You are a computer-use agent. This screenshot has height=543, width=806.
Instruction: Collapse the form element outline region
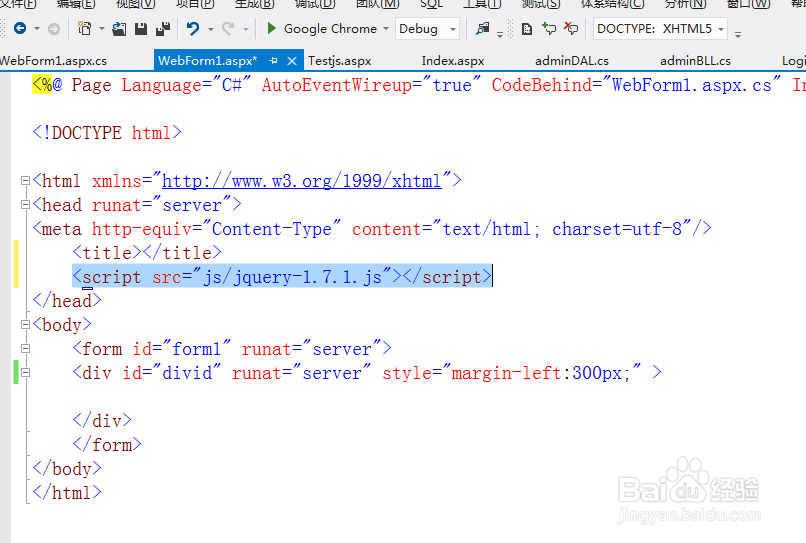[25, 349]
